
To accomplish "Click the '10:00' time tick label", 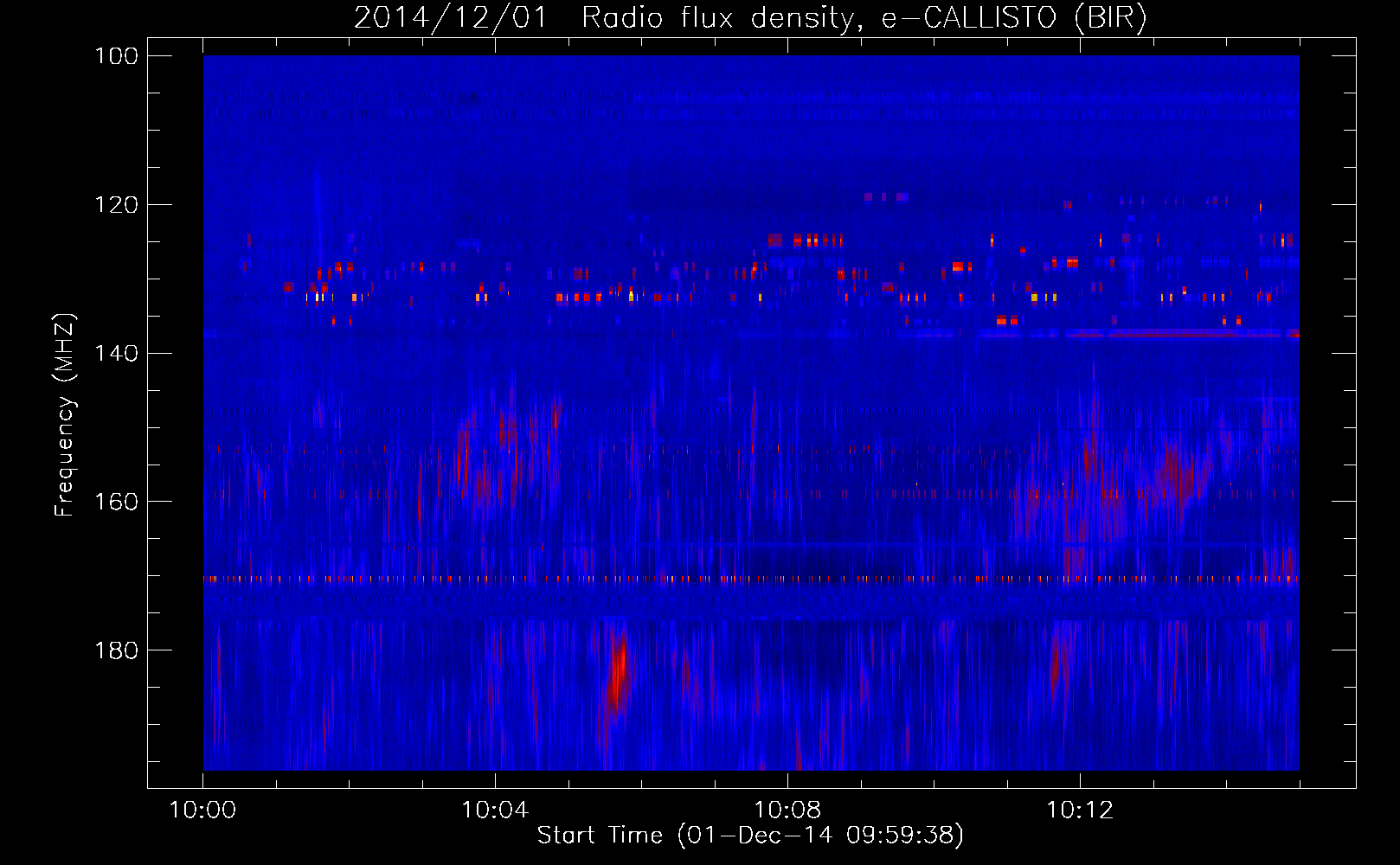I will point(202,810).
